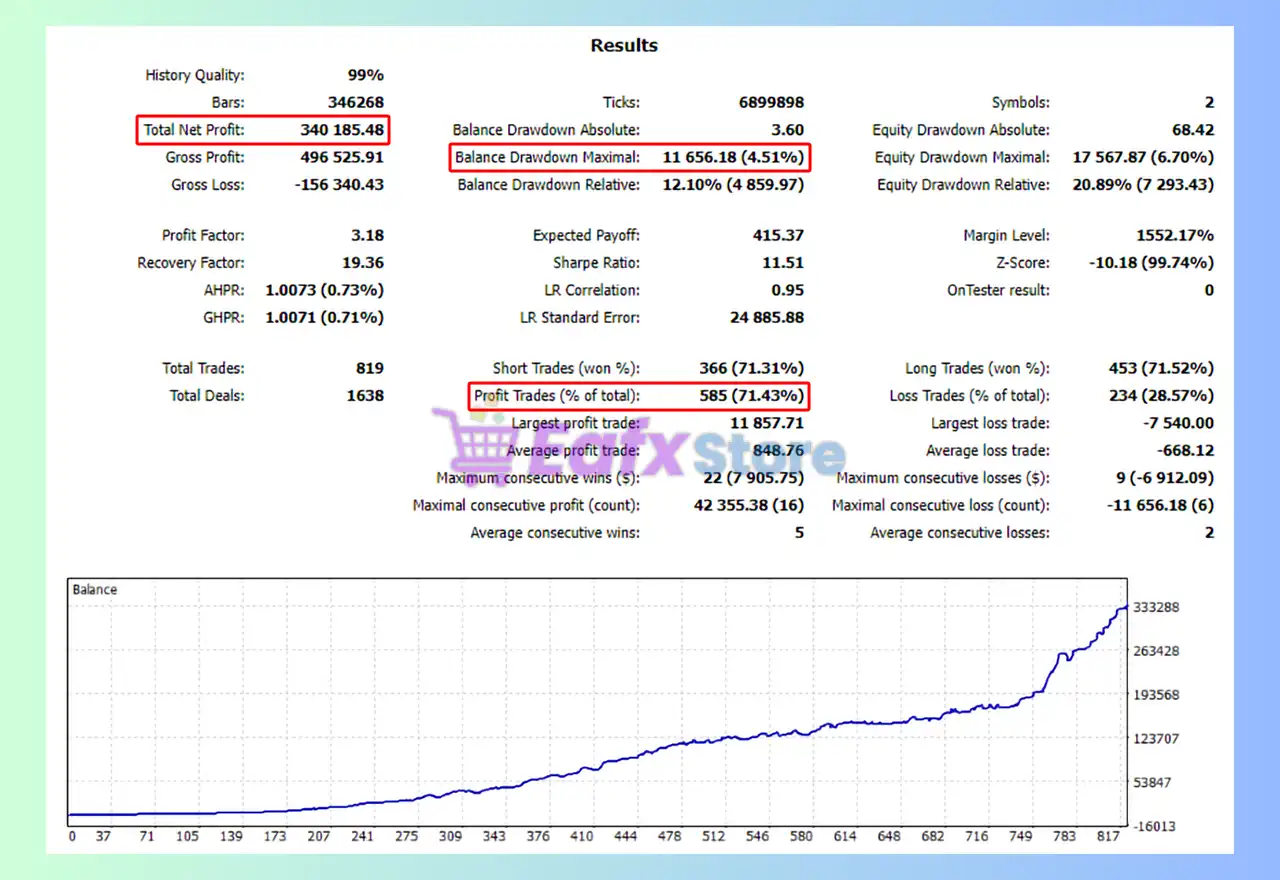Click the Sharpe Ratio value 11.51
This screenshot has width=1280, height=880.
(x=783, y=263)
